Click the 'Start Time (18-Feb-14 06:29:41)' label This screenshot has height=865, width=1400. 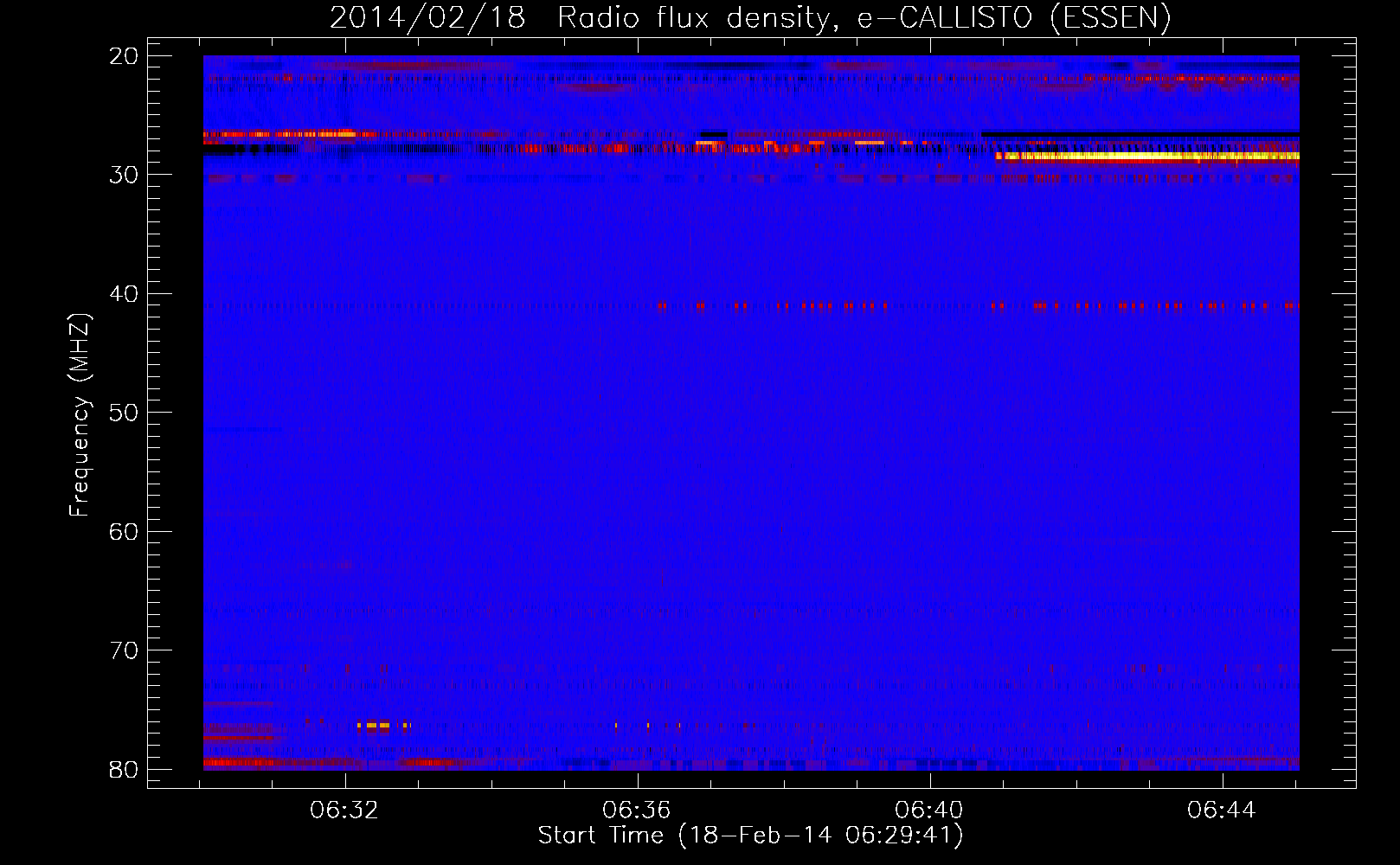pyautogui.click(x=750, y=836)
